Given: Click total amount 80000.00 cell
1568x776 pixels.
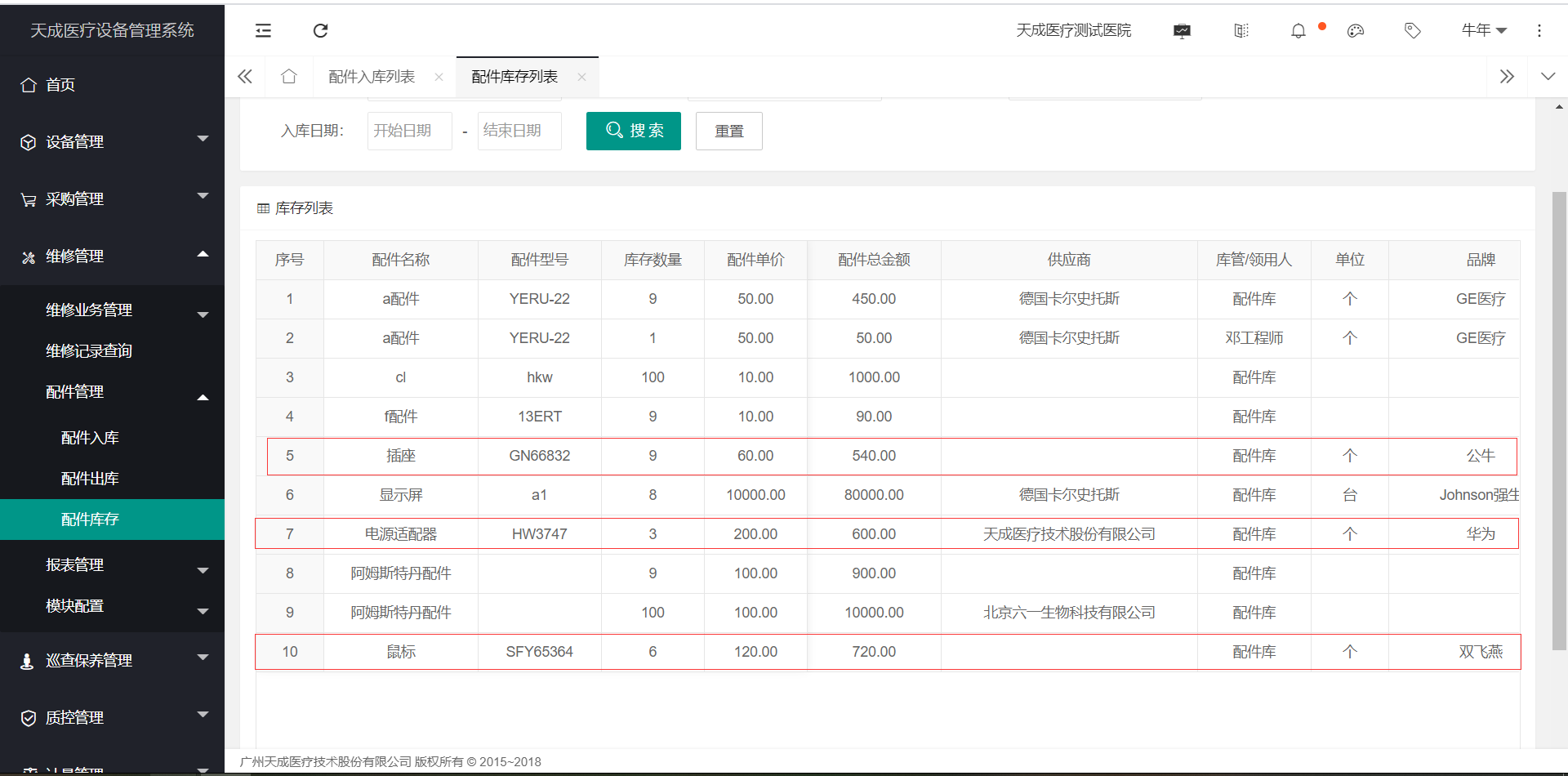Looking at the screenshot, I should click(x=874, y=495).
